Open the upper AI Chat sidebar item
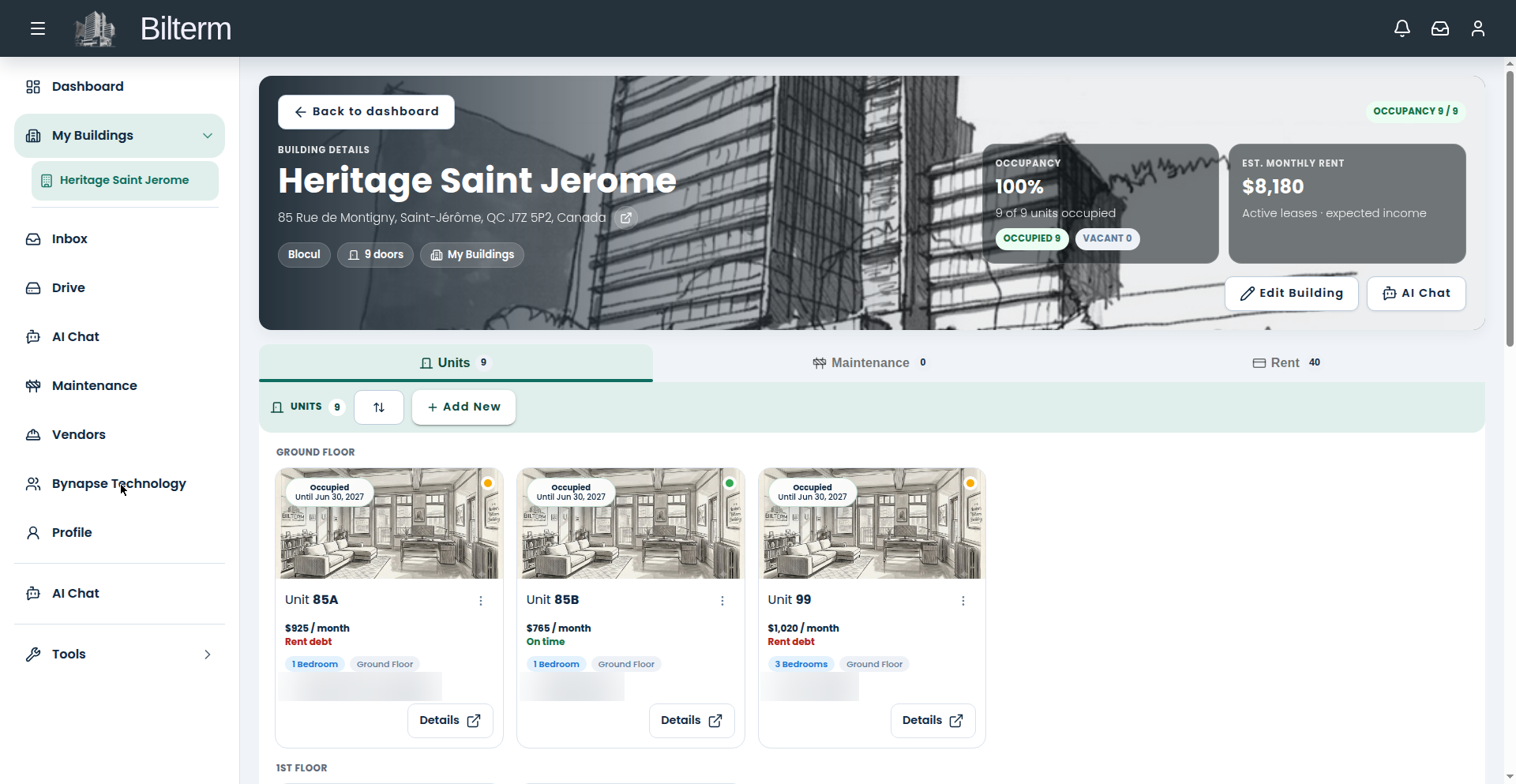Screen dimensions: 1516x784 [x=119, y=337]
